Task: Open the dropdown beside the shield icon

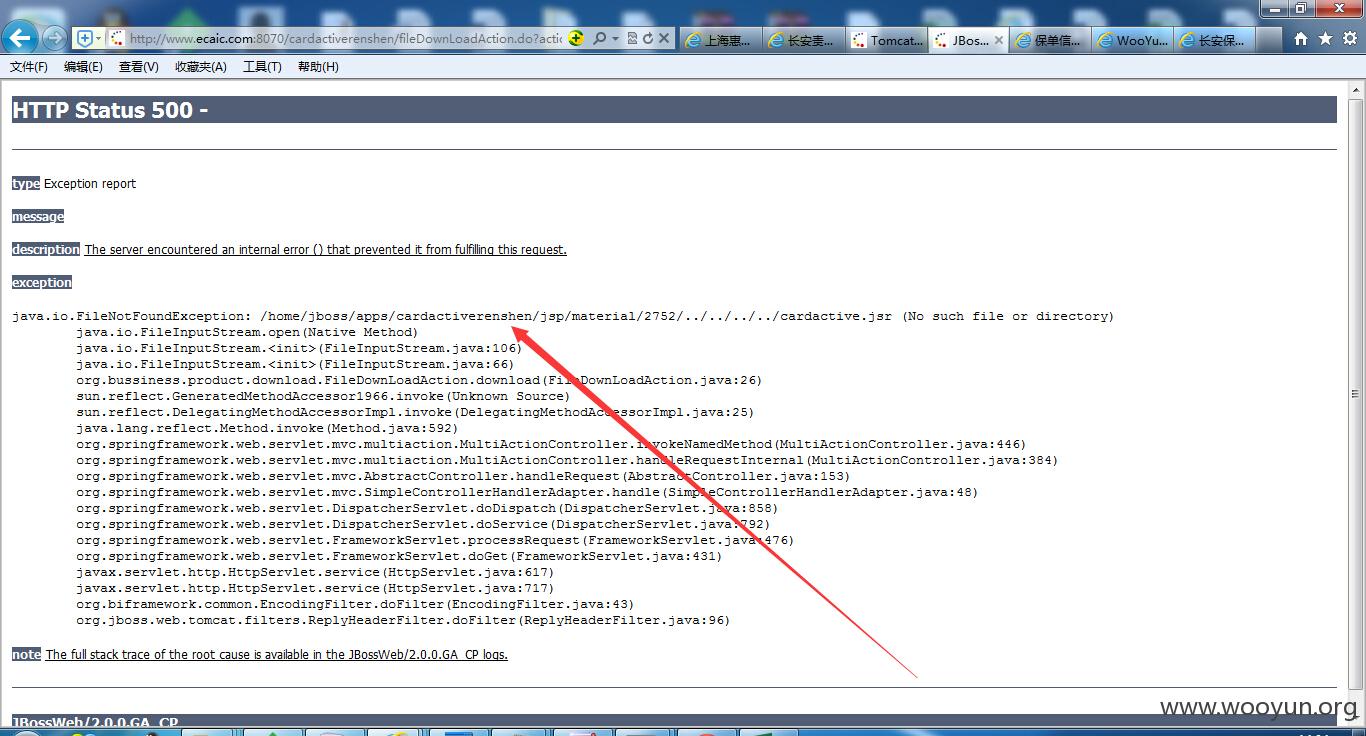Action: click(100, 38)
